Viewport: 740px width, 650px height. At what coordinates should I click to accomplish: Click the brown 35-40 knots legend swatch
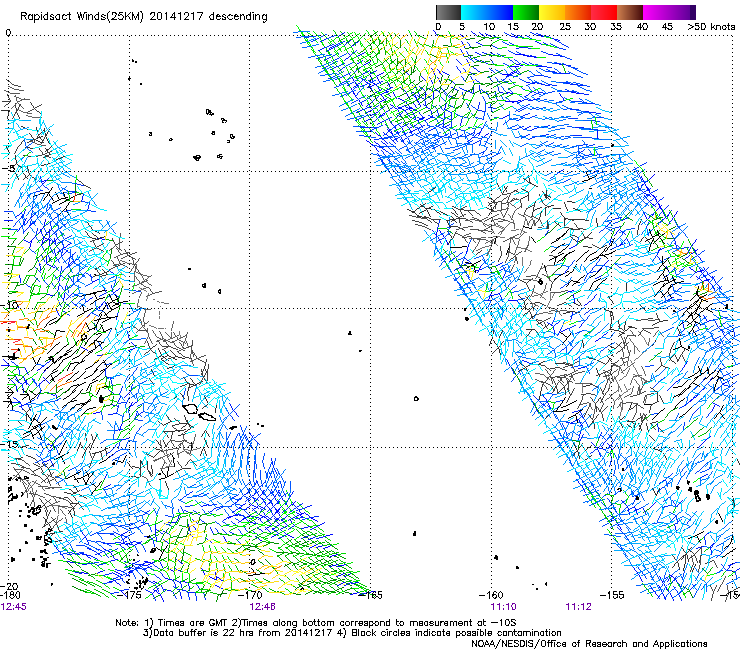pos(630,12)
